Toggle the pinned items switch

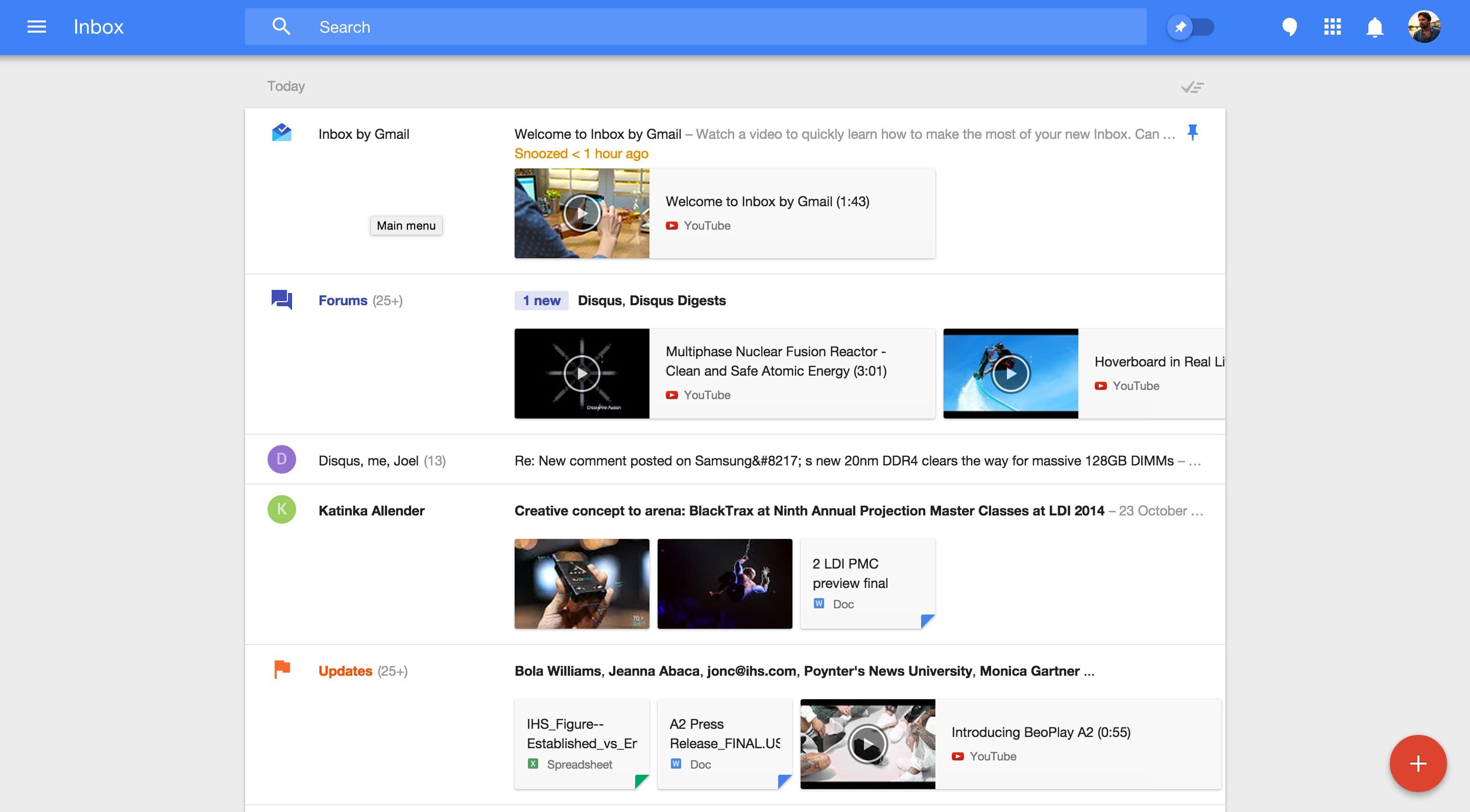click(1190, 27)
